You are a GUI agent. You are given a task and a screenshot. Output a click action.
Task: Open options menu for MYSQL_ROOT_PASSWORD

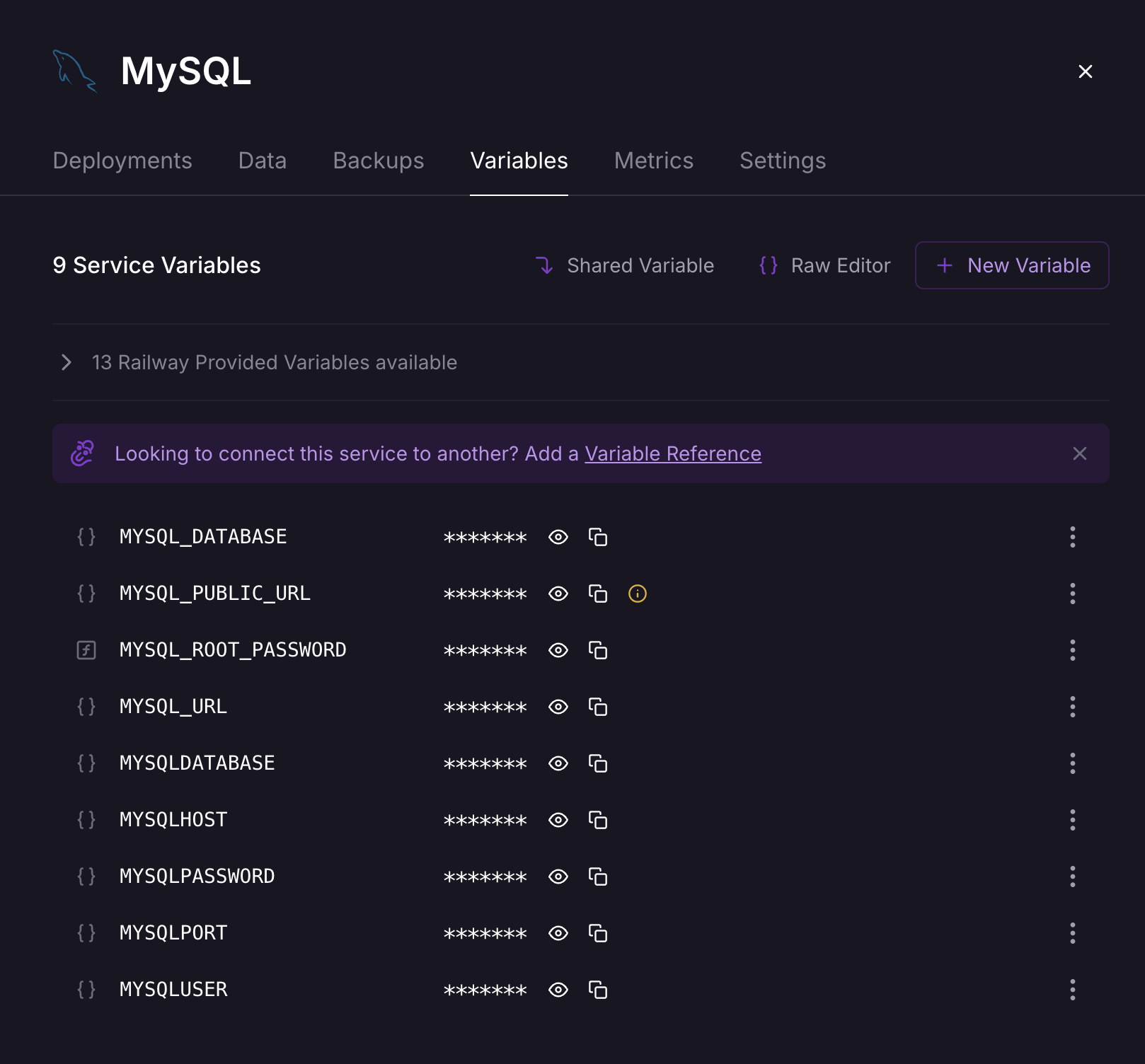pyautogui.click(x=1073, y=650)
